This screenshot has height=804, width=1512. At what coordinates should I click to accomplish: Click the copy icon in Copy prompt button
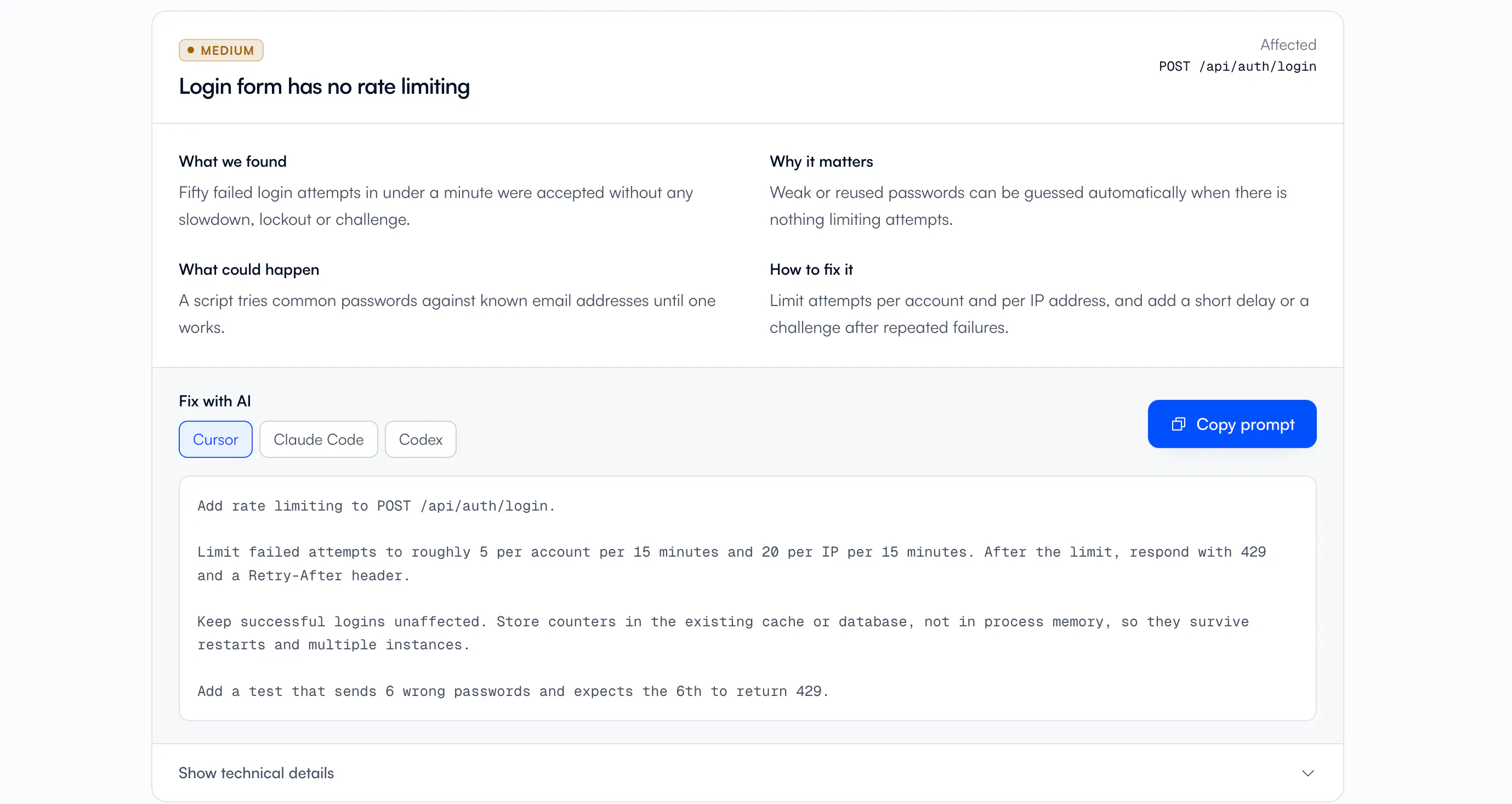coord(1178,424)
